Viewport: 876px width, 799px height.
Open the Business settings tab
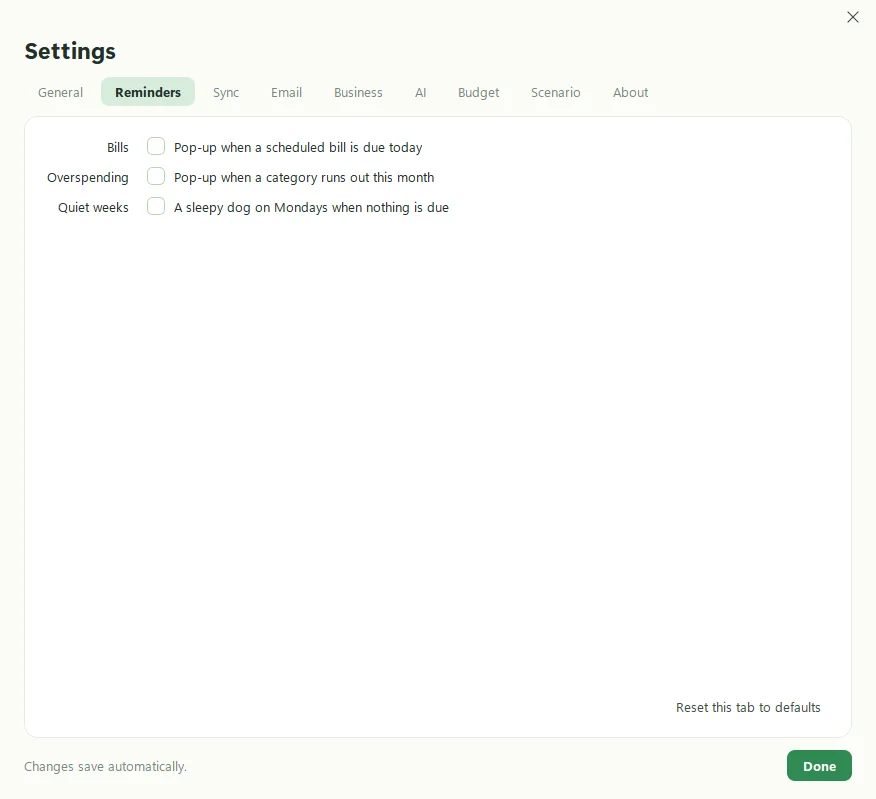[x=358, y=92]
